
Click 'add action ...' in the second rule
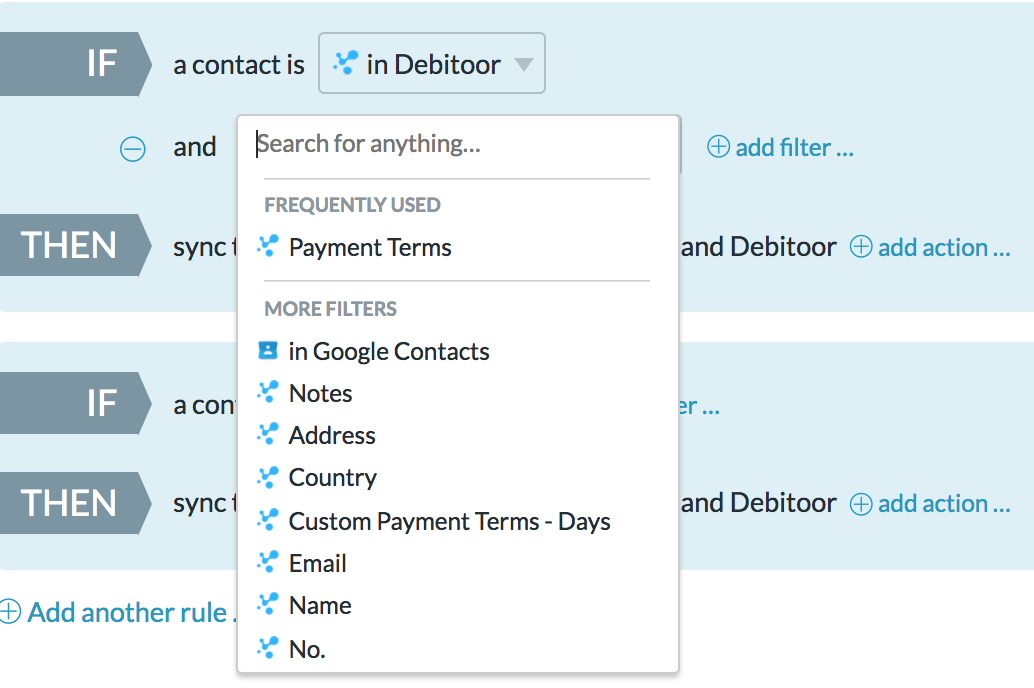944,503
